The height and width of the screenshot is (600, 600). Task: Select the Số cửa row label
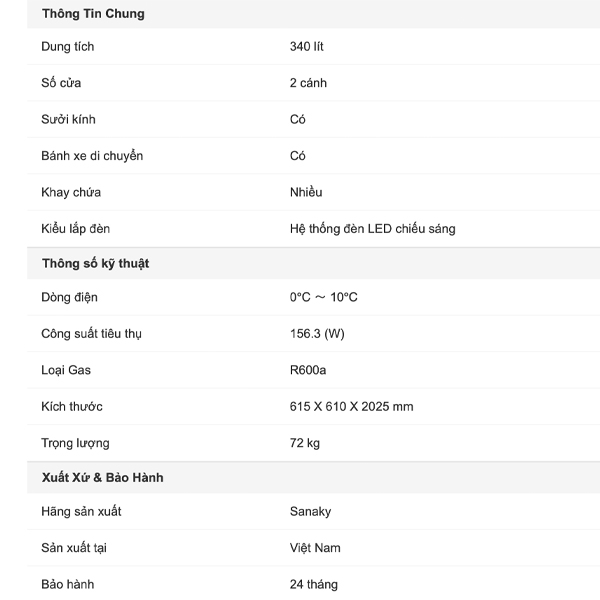tap(61, 83)
